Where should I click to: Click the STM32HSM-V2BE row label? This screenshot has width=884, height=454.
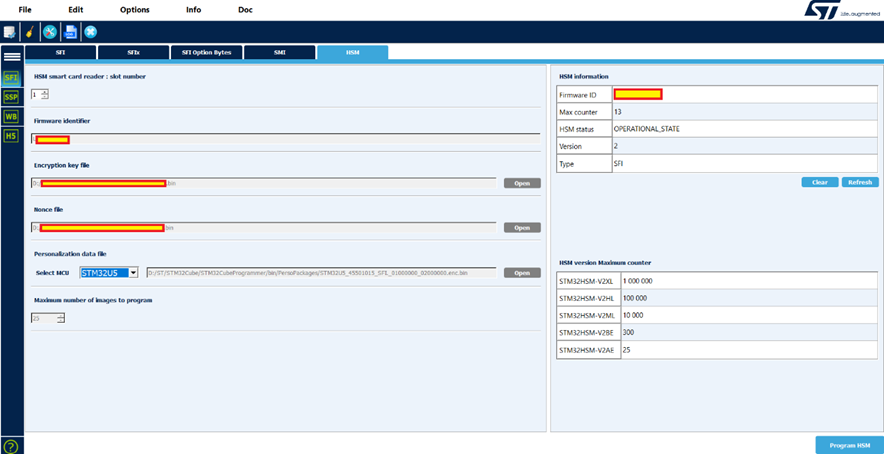(588, 333)
